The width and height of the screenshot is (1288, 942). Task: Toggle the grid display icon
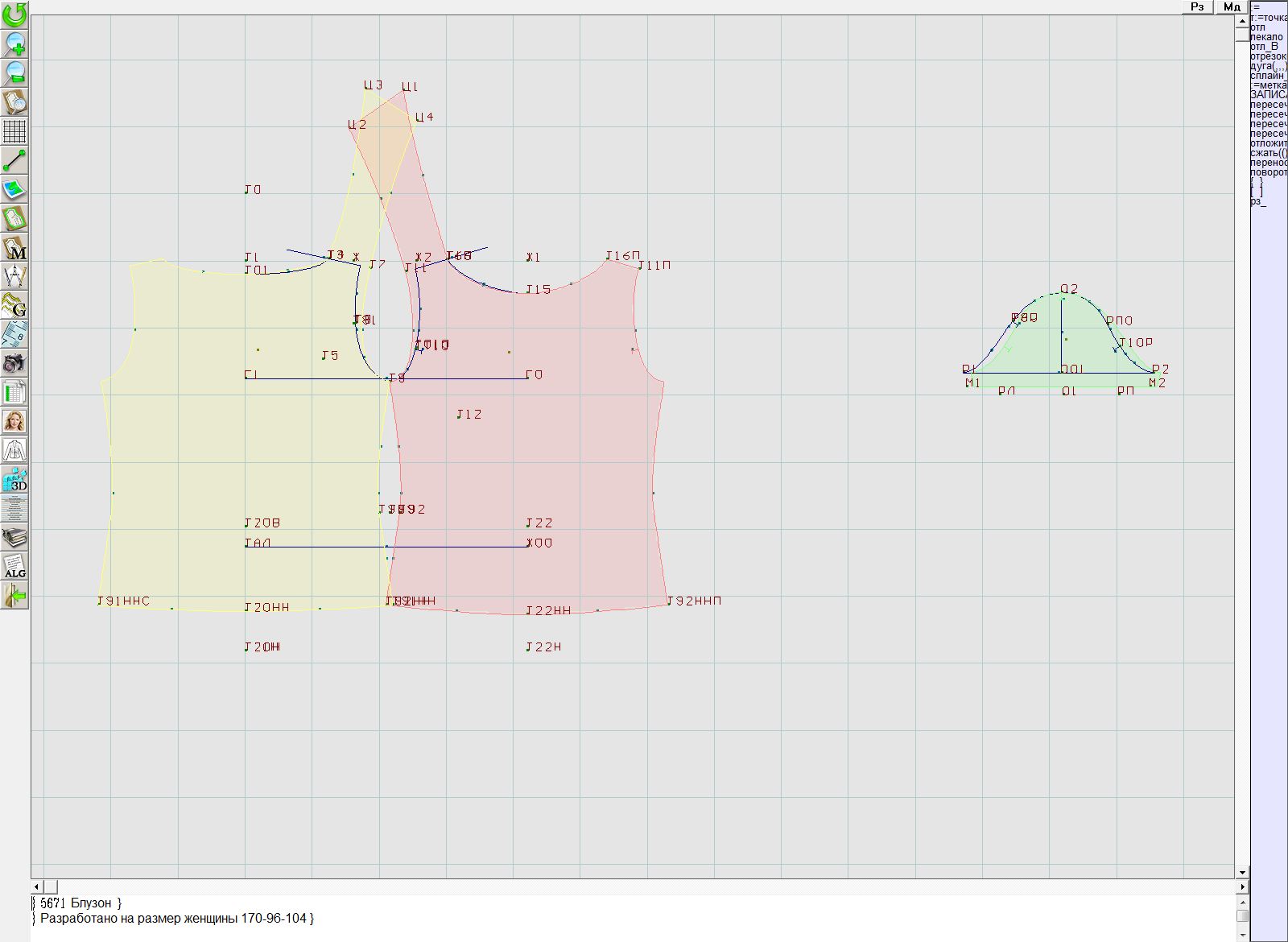tap(14, 131)
